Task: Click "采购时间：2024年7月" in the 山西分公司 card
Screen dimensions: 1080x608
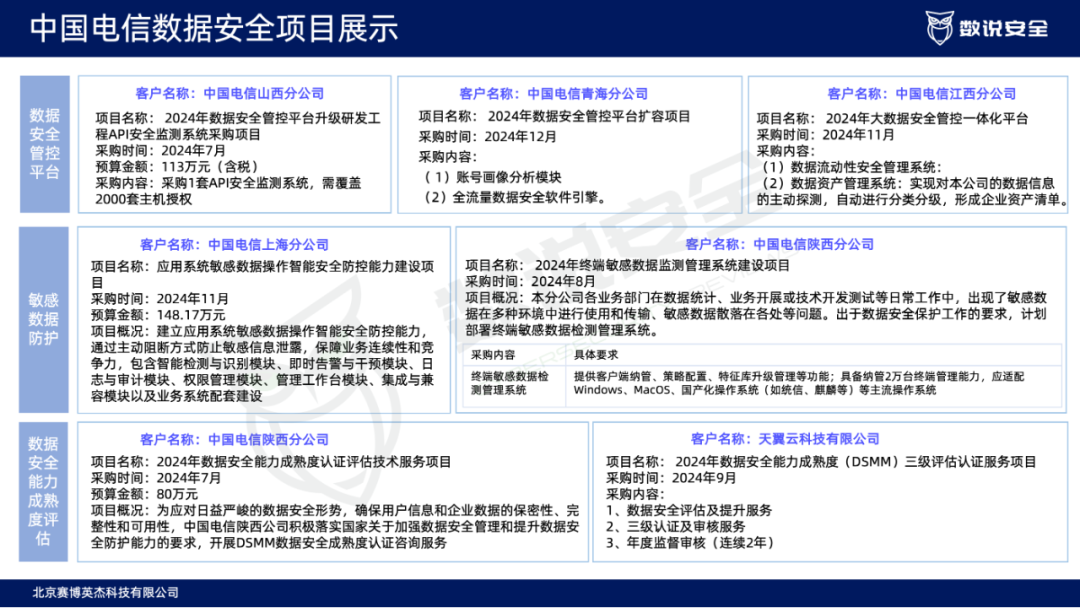Action: tap(160, 151)
